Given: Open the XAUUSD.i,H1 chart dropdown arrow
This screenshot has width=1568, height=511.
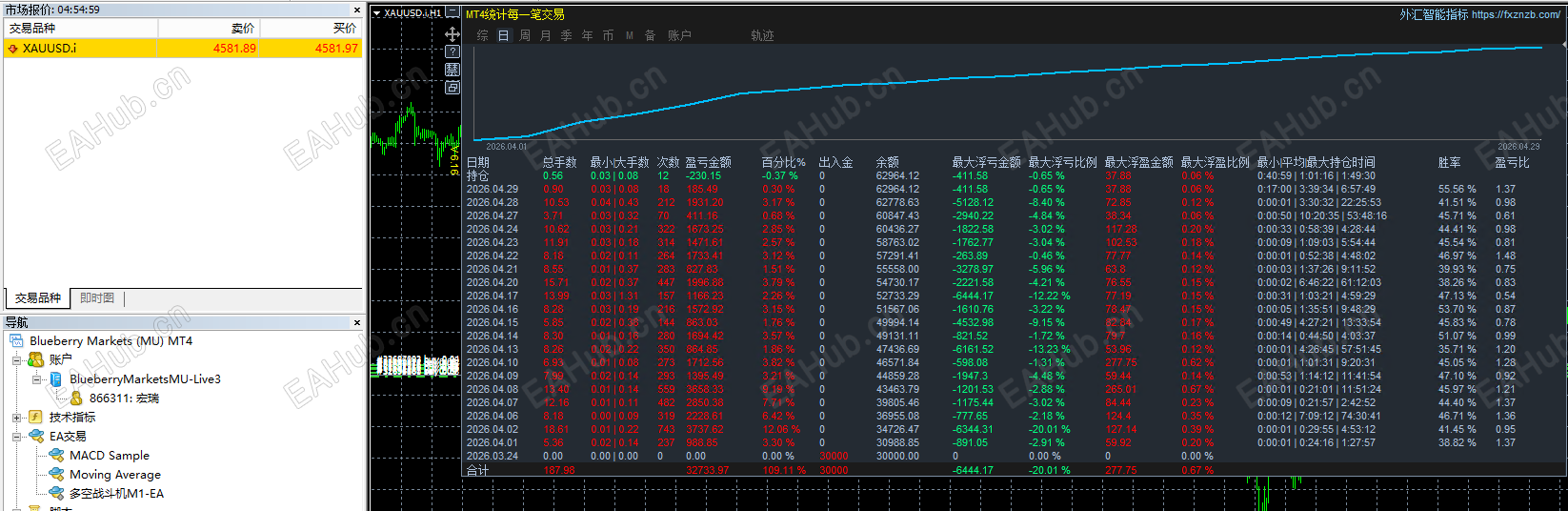Looking at the screenshot, I should coord(376,13).
